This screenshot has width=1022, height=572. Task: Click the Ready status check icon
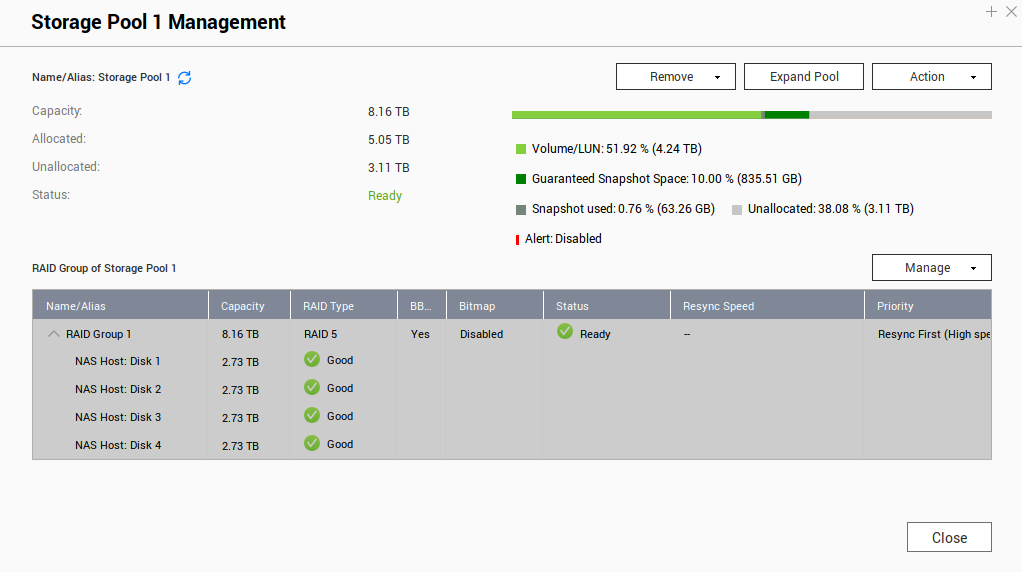pyautogui.click(x=565, y=333)
